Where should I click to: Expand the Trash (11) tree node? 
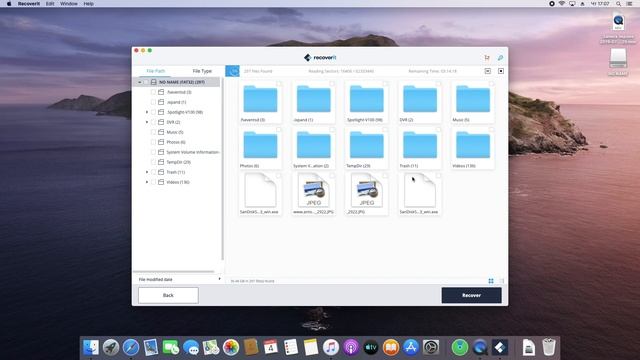(147, 172)
